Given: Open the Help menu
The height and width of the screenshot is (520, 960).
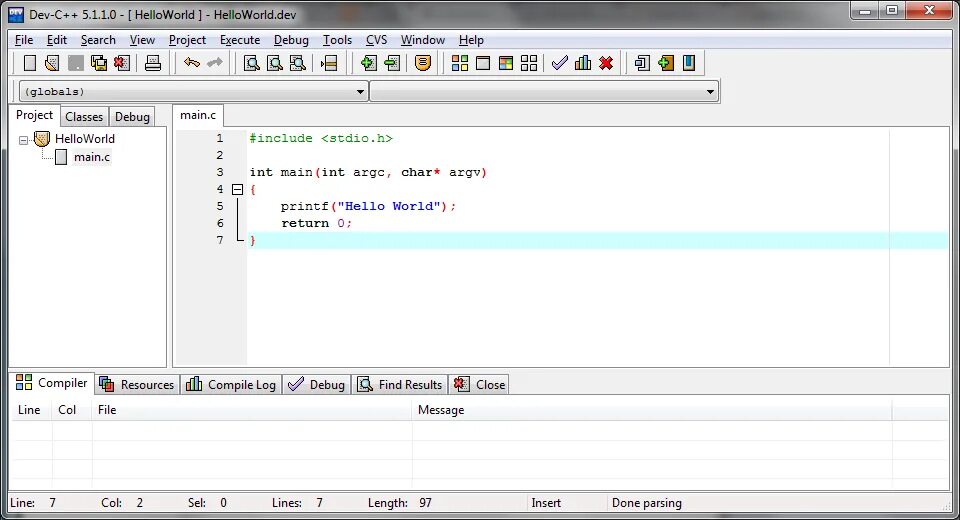Looking at the screenshot, I should point(471,40).
